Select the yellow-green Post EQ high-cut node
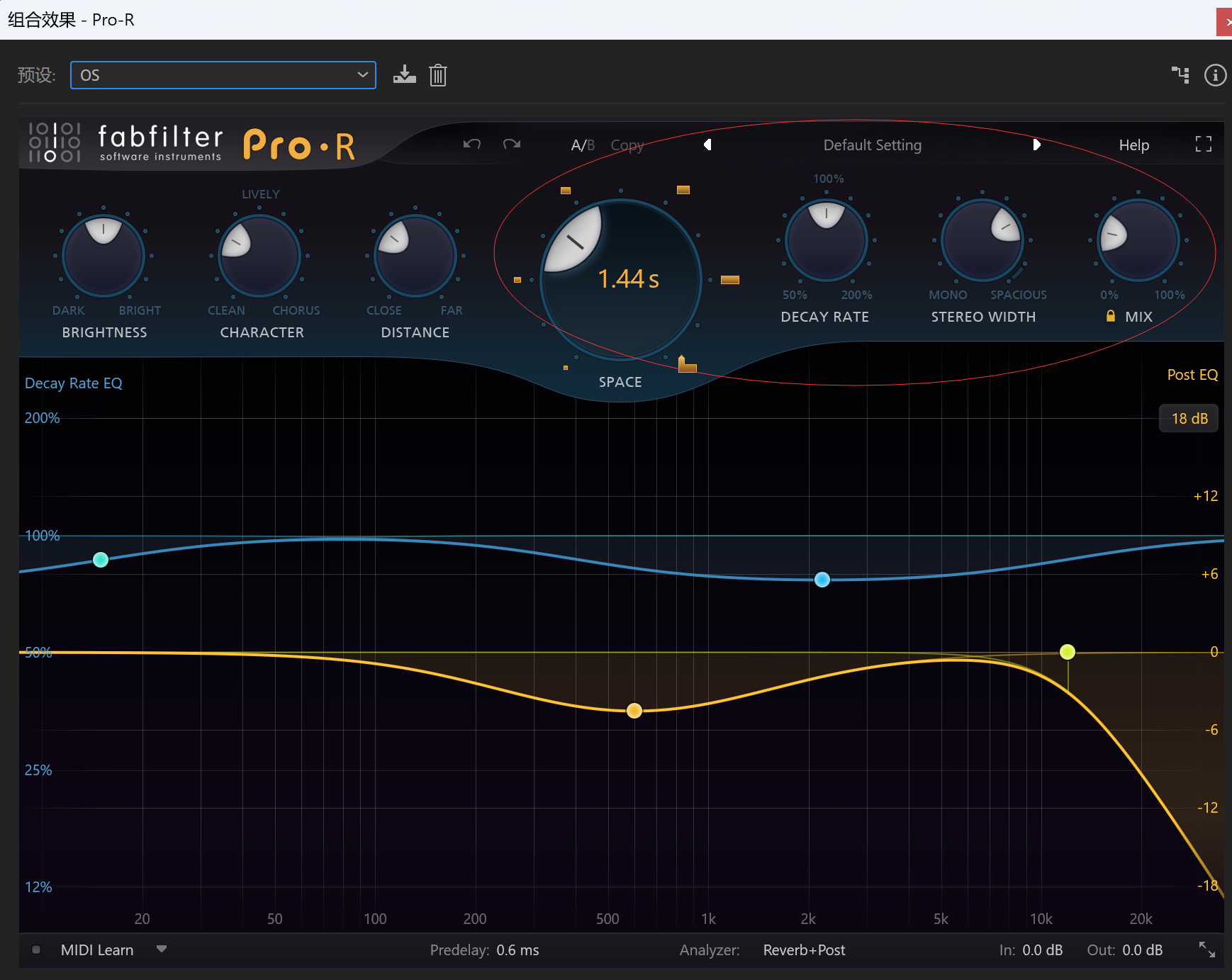The height and width of the screenshot is (980, 1232). click(1068, 652)
